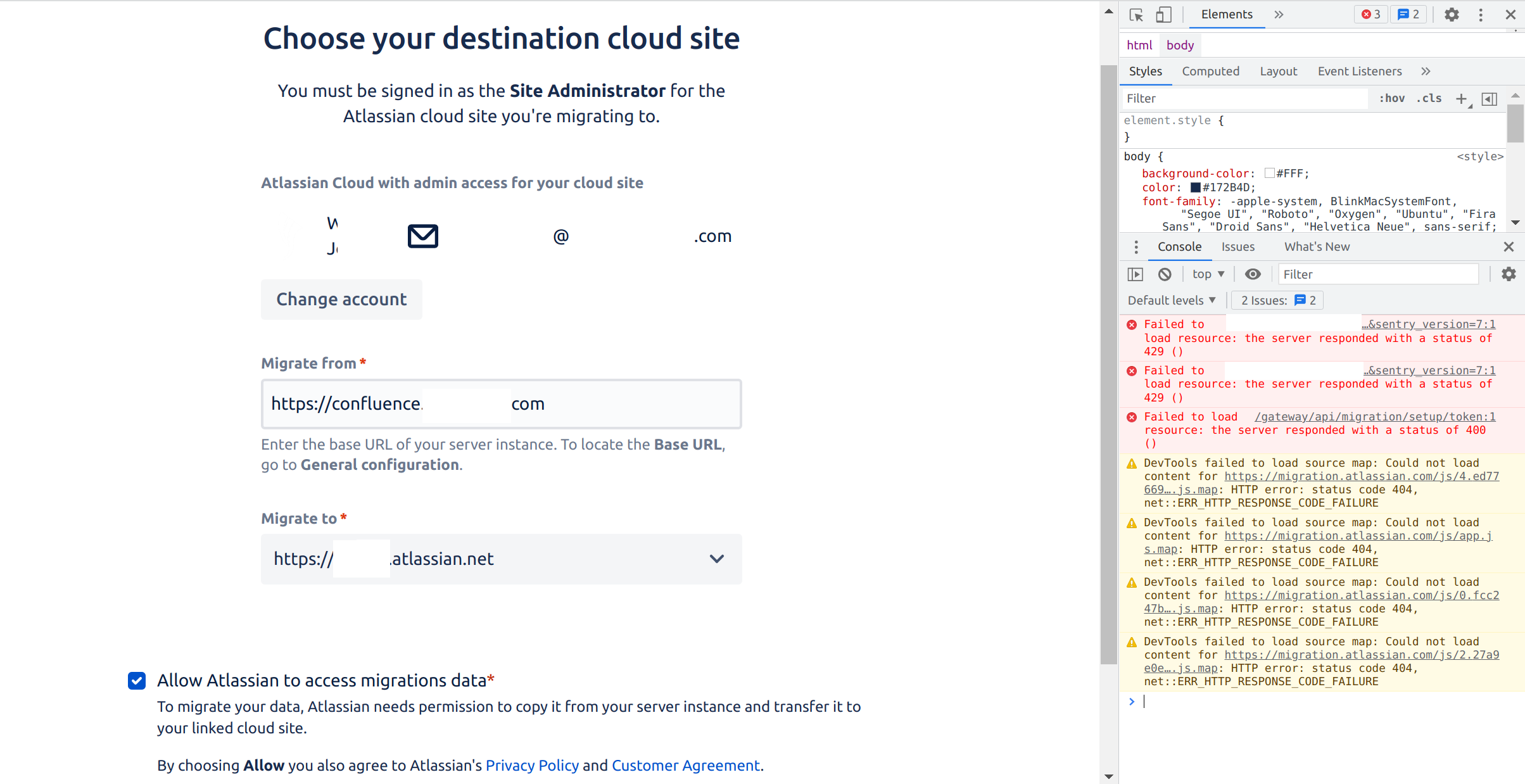Click the live expression eye icon

(1253, 274)
